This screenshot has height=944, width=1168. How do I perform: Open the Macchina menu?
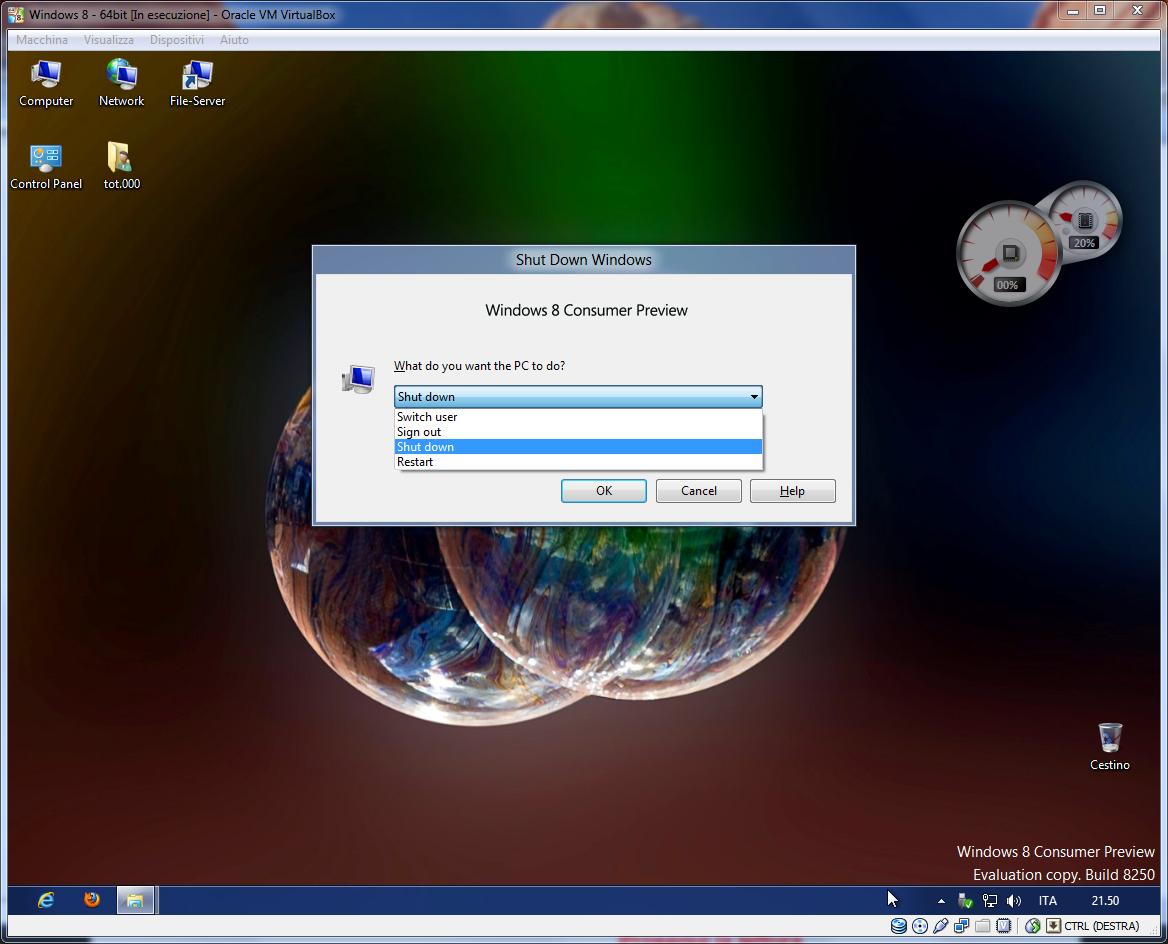coord(42,39)
